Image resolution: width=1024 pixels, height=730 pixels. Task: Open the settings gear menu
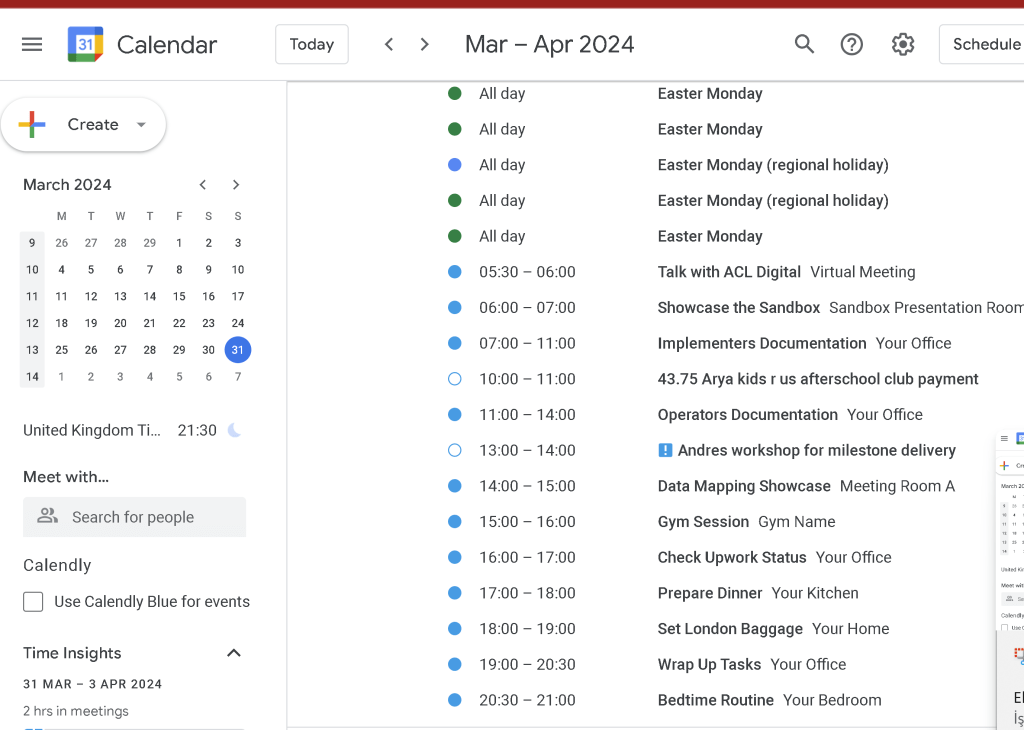point(903,44)
